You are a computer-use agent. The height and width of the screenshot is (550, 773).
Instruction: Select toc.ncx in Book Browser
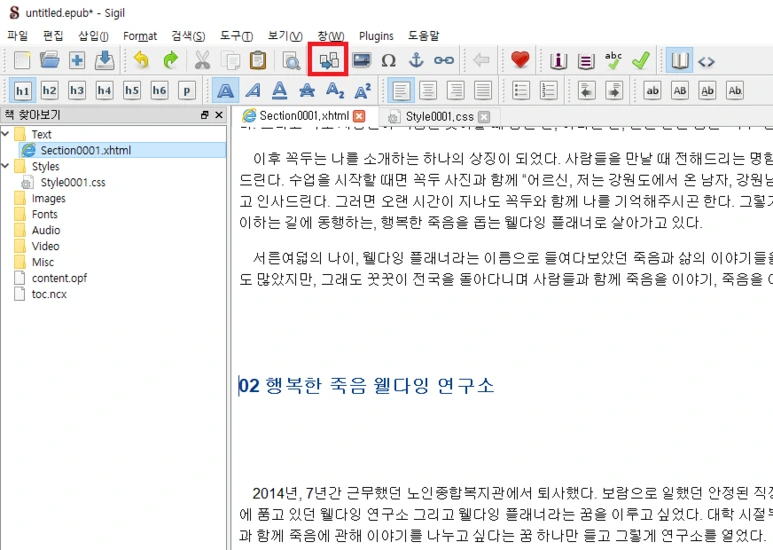coord(49,294)
